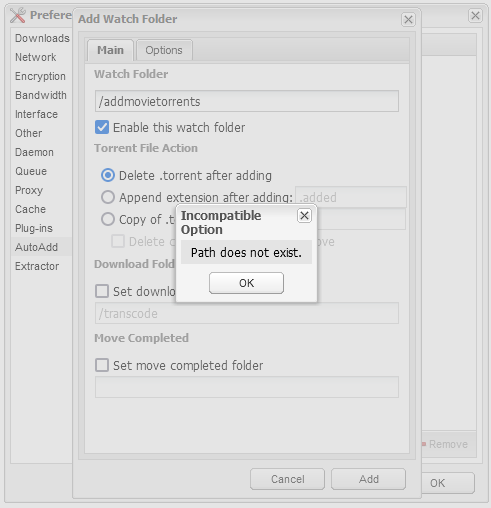Open Extractor preferences category
The width and height of the screenshot is (491, 508).
coord(41,266)
